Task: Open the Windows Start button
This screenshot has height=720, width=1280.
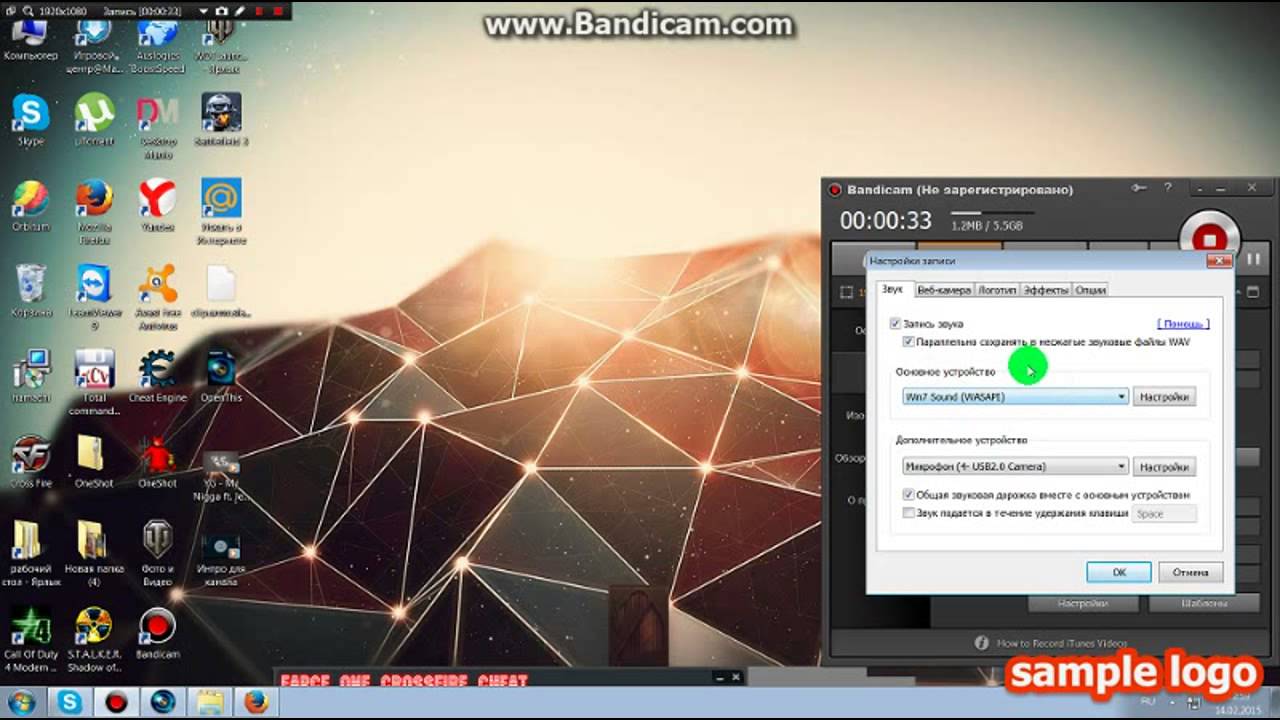Action: coord(22,700)
